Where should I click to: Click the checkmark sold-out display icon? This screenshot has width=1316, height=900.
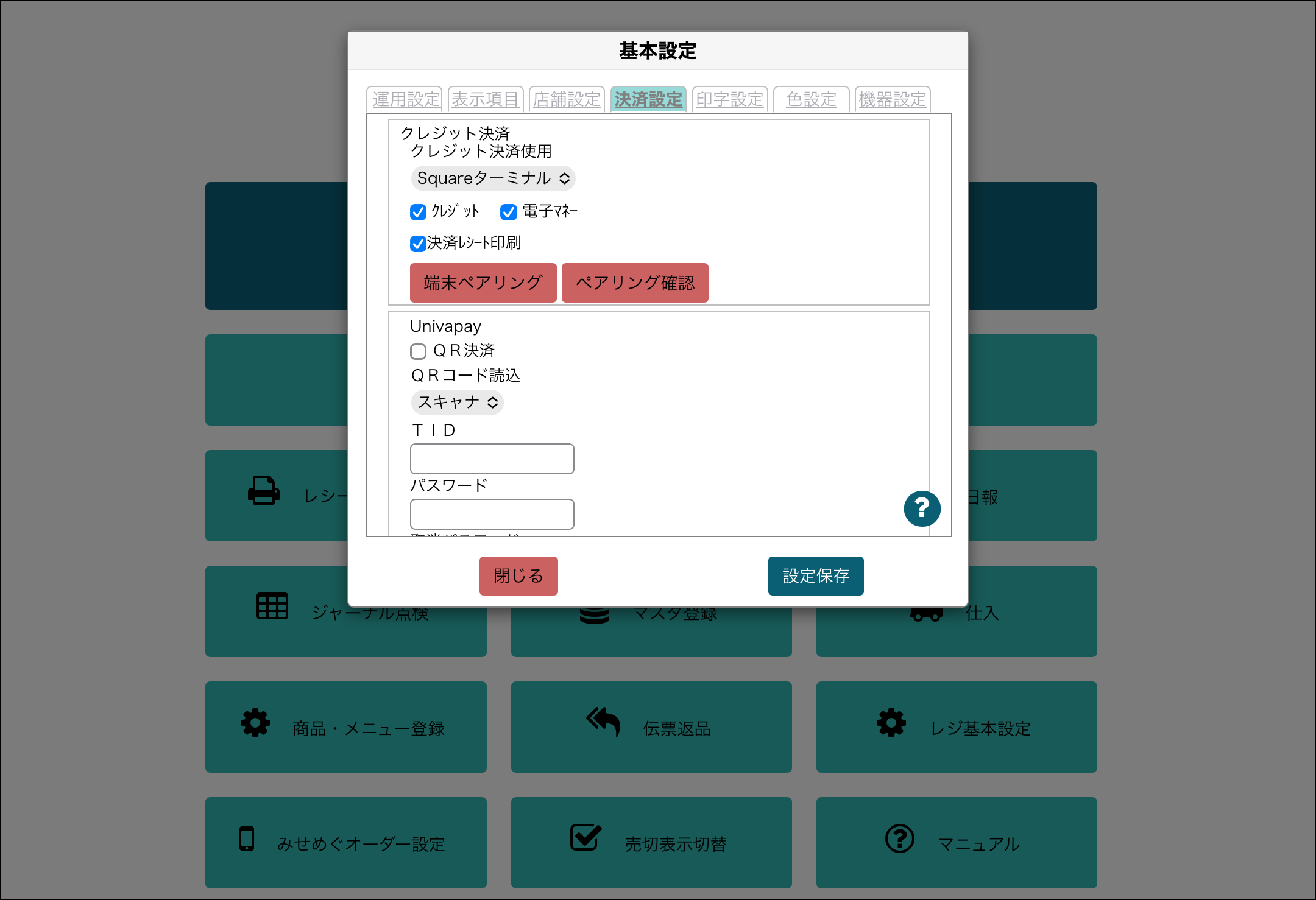[585, 837]
